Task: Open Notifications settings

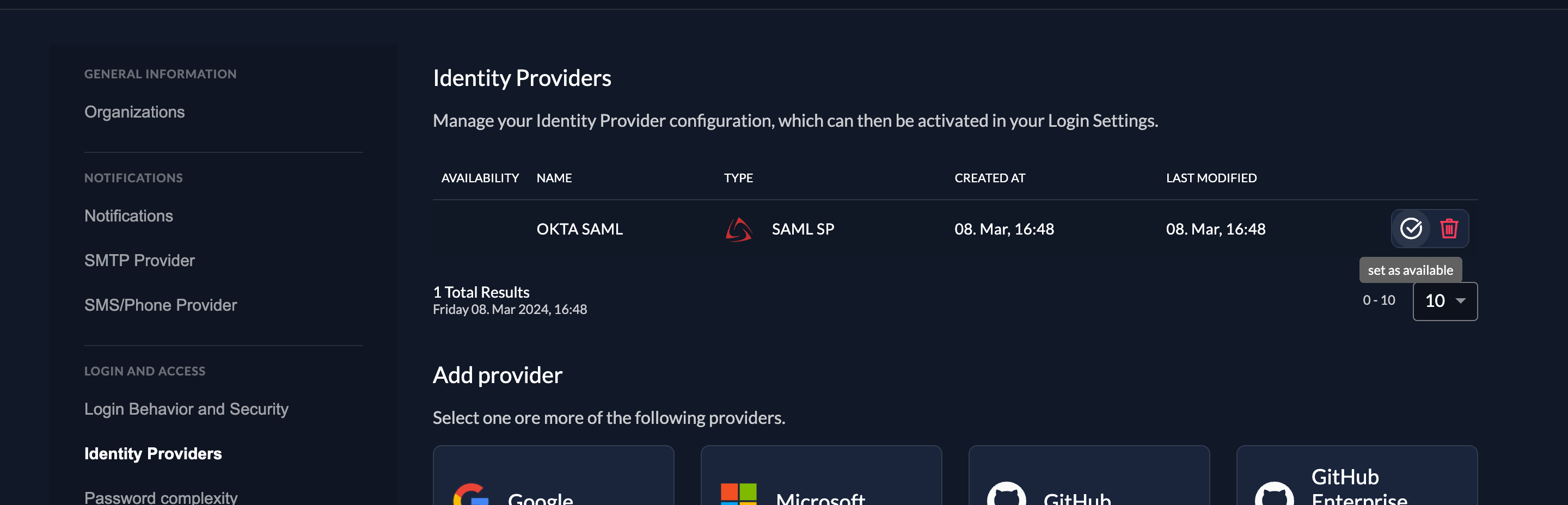Action: (128, 215)
